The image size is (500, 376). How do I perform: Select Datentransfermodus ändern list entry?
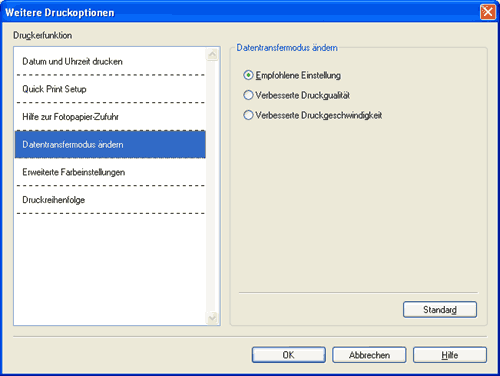pos(110,144)
